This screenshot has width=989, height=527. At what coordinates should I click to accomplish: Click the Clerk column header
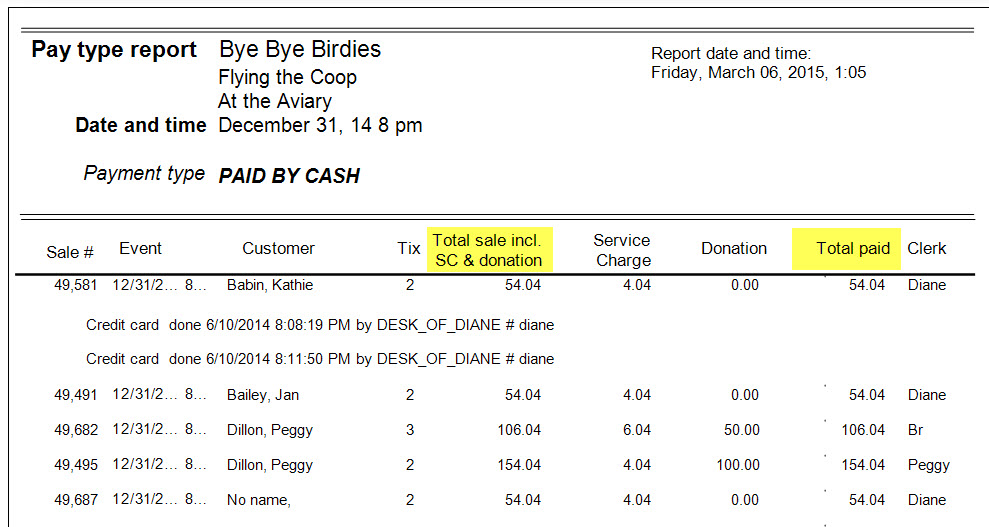pos(927,248)
